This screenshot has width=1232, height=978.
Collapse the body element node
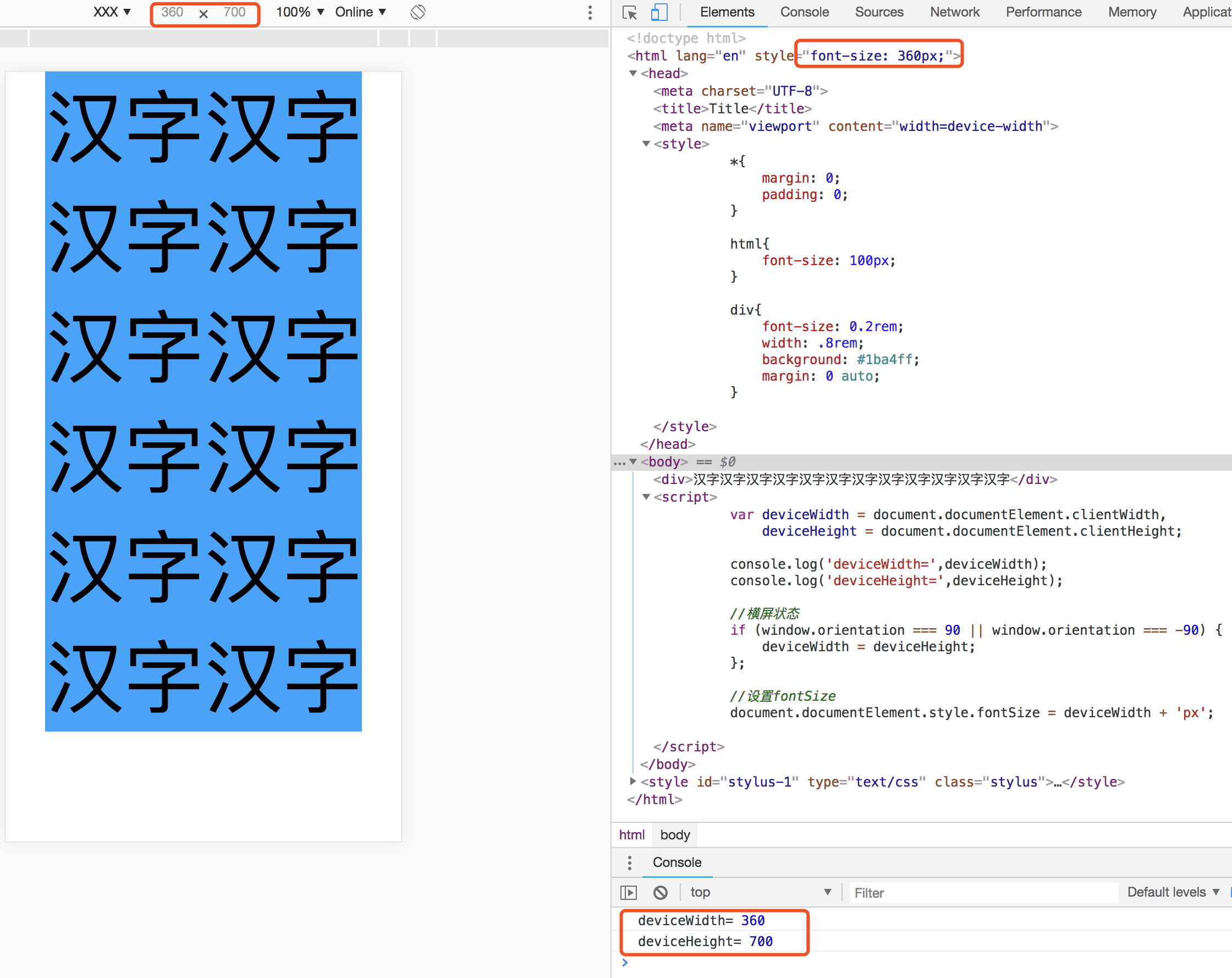tap(632, 462)
